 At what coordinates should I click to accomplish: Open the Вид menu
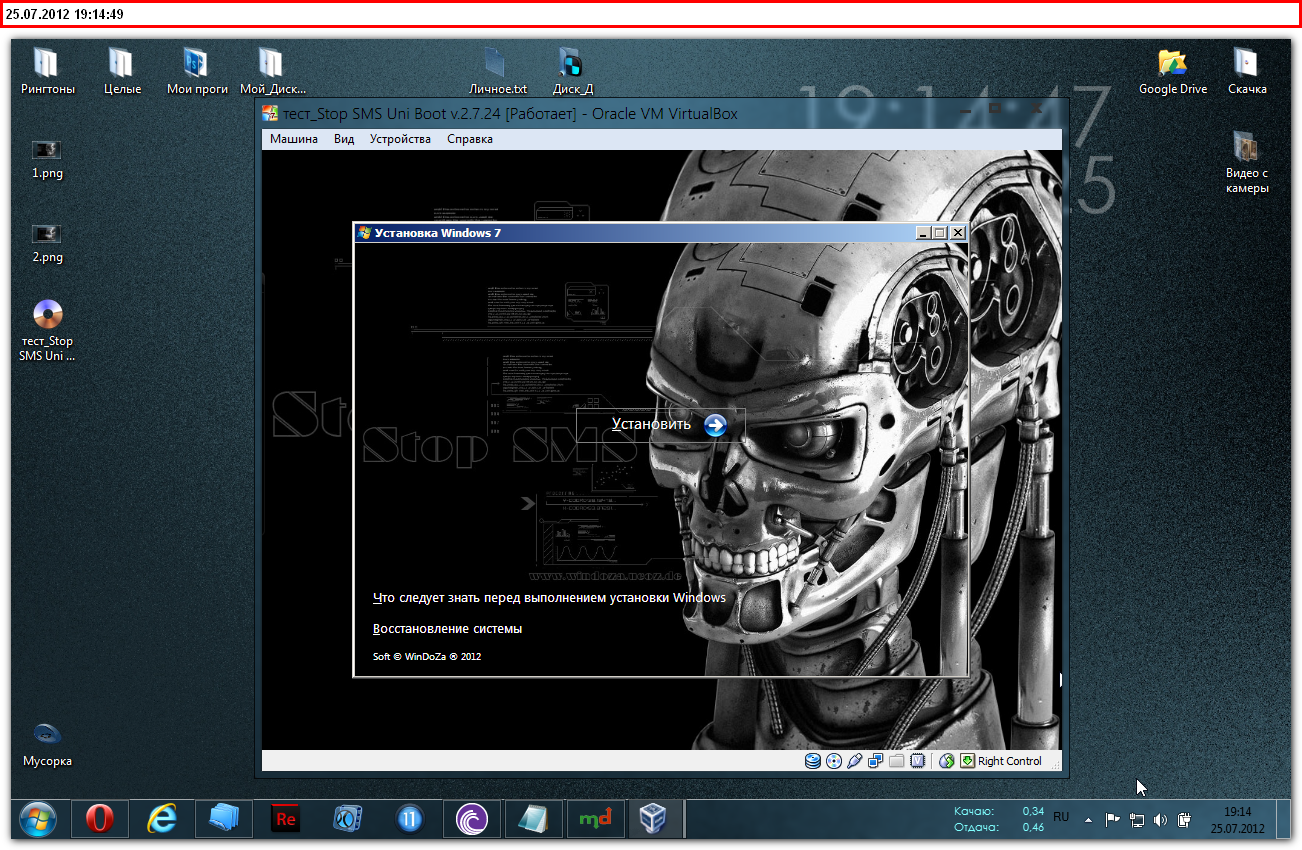coord(344,139)
